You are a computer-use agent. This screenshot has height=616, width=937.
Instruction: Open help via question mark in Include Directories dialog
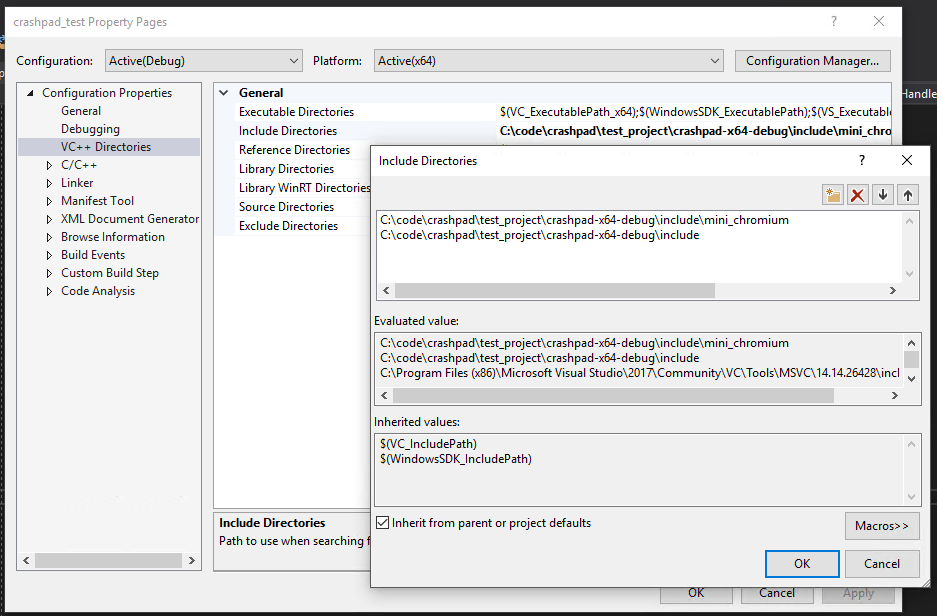pyautogui.click(x=861, y=160)
